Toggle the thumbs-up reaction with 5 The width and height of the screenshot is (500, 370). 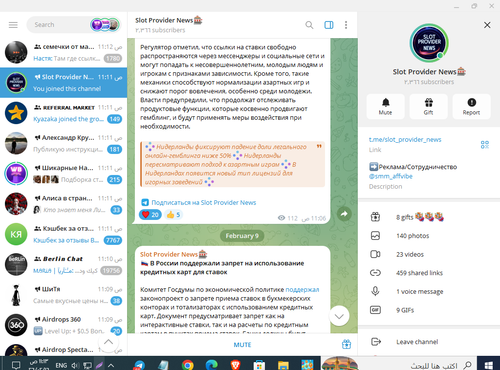click(174, 215)
